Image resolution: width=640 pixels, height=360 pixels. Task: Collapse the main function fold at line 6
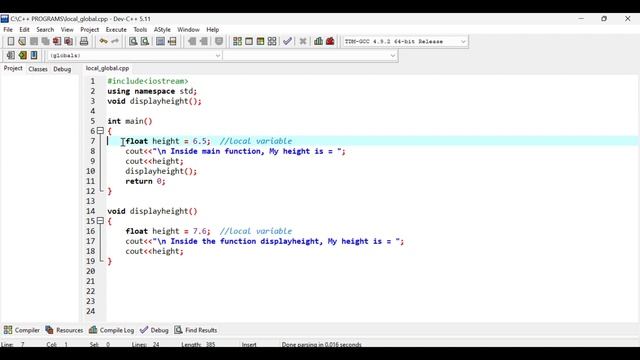[100, 131]
